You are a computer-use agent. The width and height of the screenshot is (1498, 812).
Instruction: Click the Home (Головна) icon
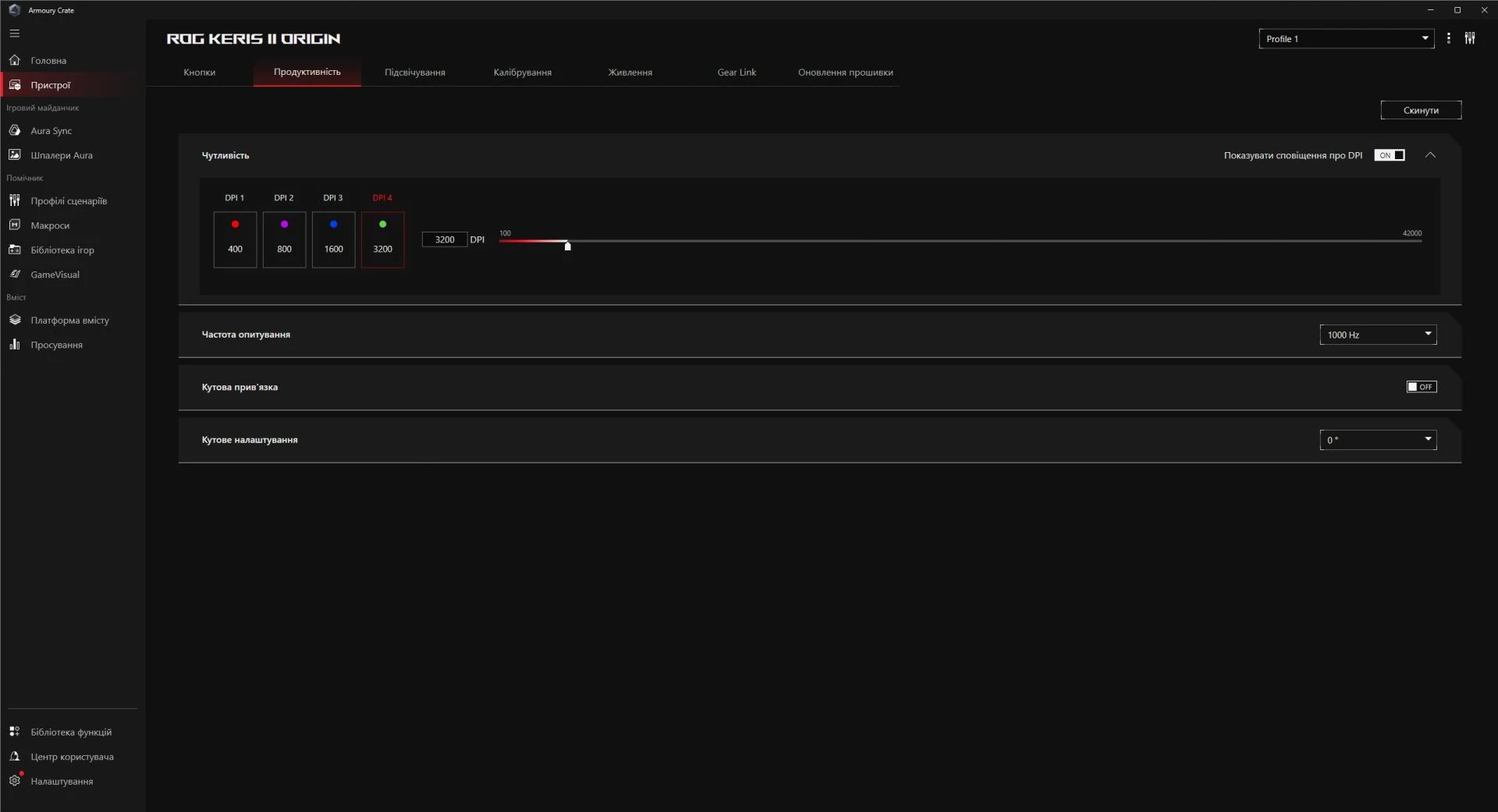point(15,60)
